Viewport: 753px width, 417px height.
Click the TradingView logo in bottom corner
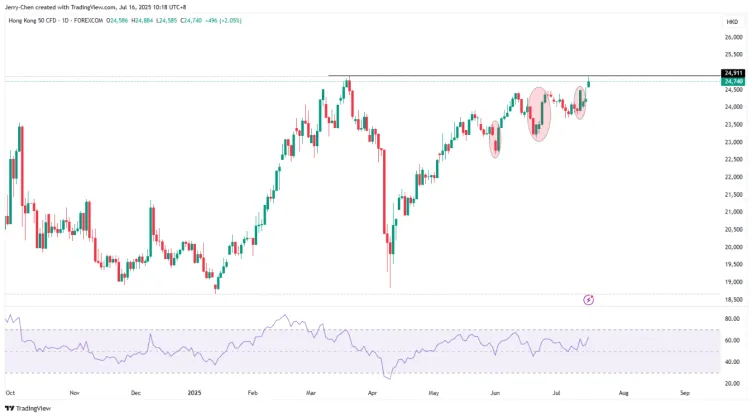pyautogui.click(x=28, y=407)
